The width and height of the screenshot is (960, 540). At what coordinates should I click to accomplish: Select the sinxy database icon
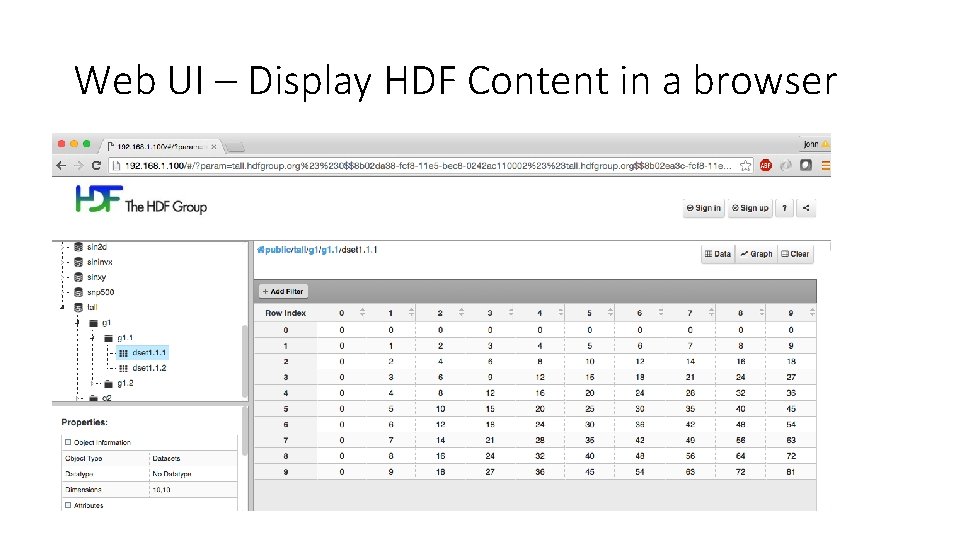point(78,277)
